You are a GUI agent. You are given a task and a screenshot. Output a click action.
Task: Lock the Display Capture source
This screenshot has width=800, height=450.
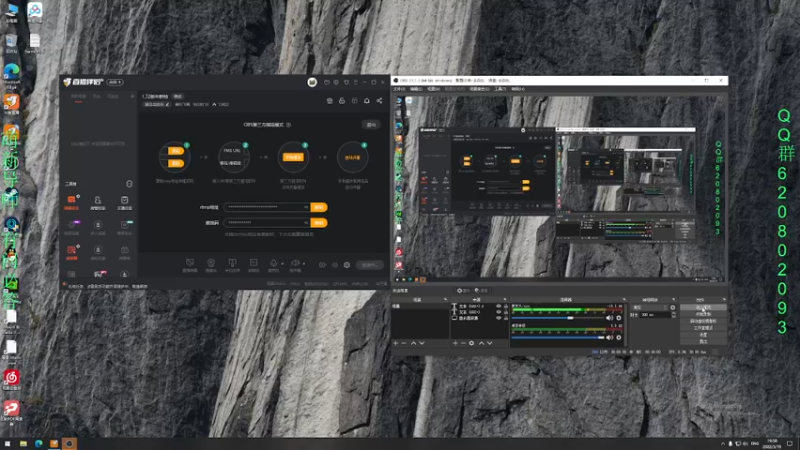pos(506,318)
